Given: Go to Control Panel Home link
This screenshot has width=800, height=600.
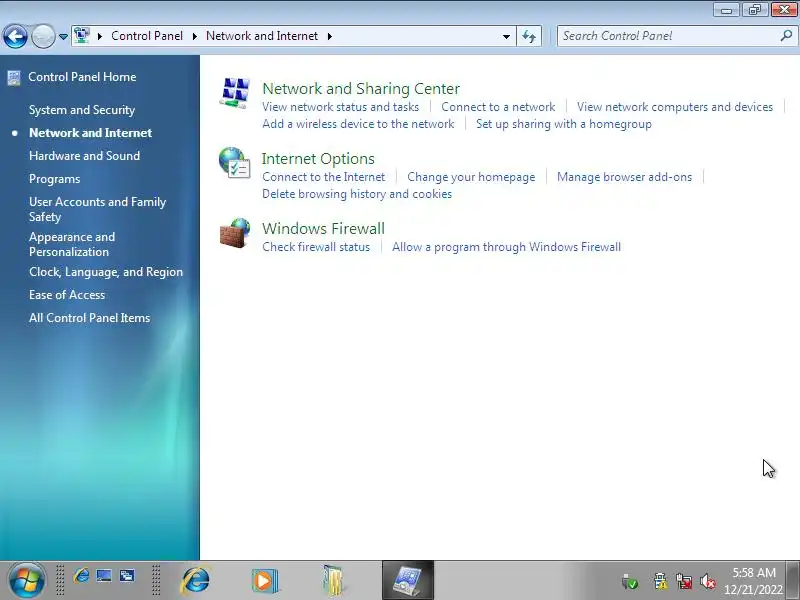Looking at the screenshot, I should click(82, 77).
